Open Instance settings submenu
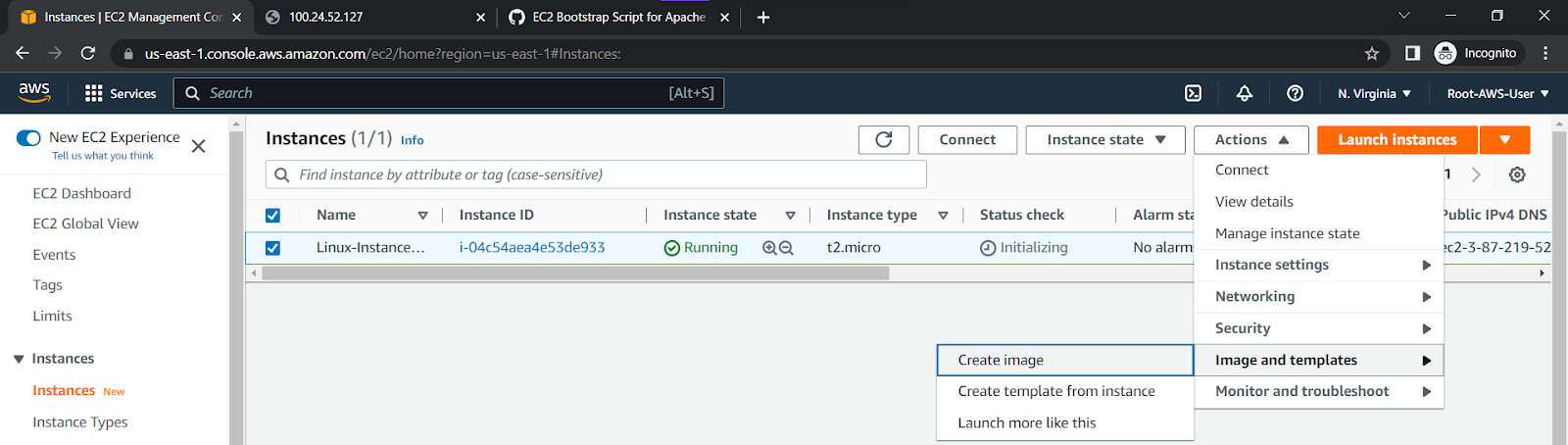Screen dimensions: 1568x445 1319,265
